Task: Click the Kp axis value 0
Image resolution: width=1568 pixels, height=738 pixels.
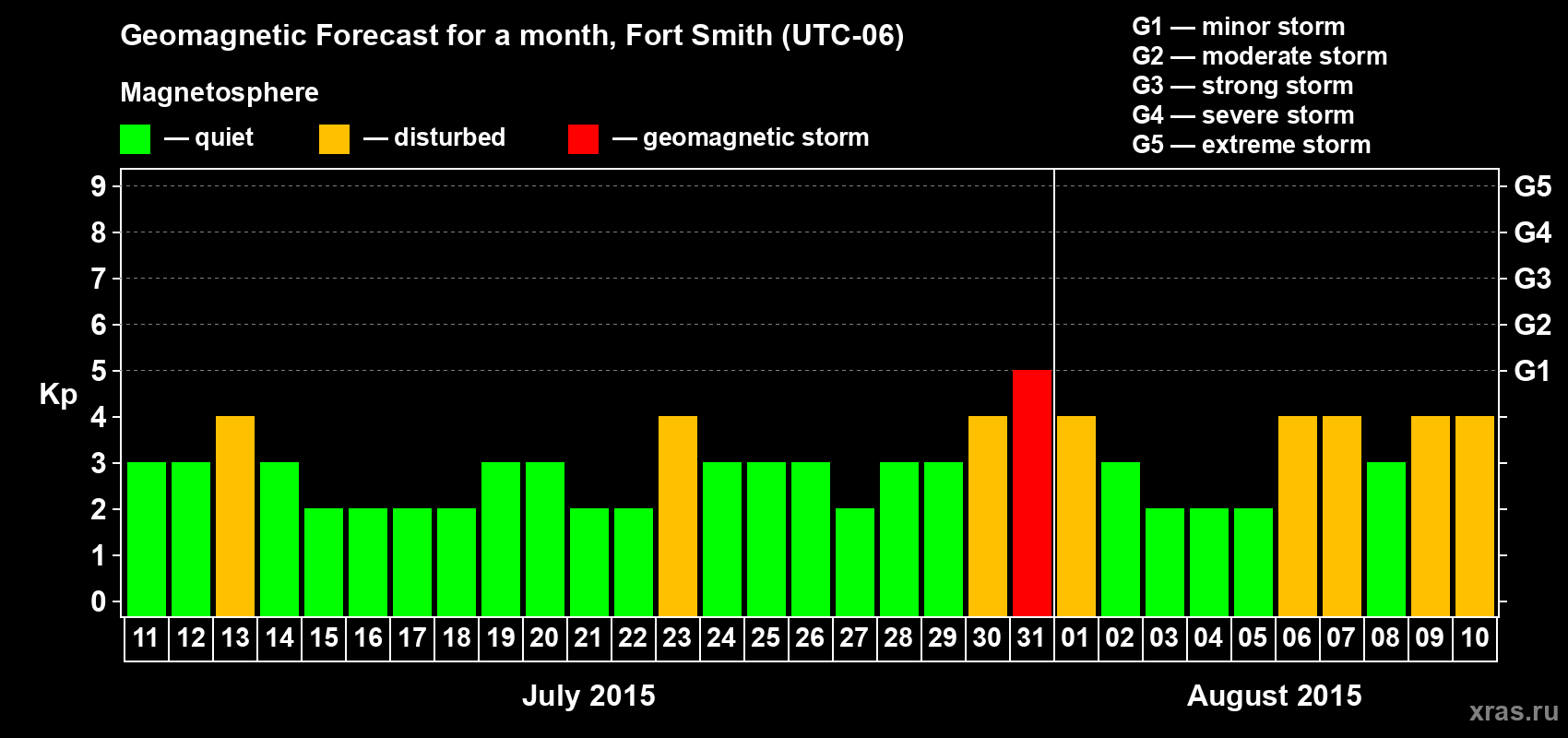Action: (99, 601)
